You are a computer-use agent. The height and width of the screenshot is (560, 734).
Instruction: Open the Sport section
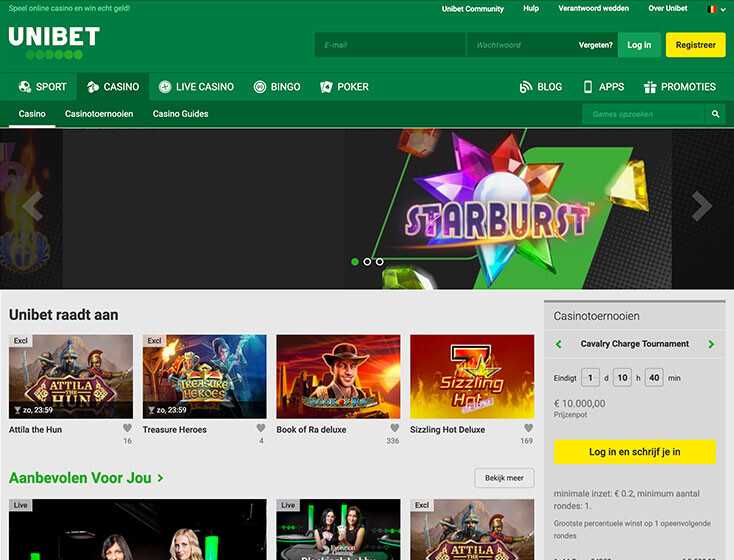(42, 87)
